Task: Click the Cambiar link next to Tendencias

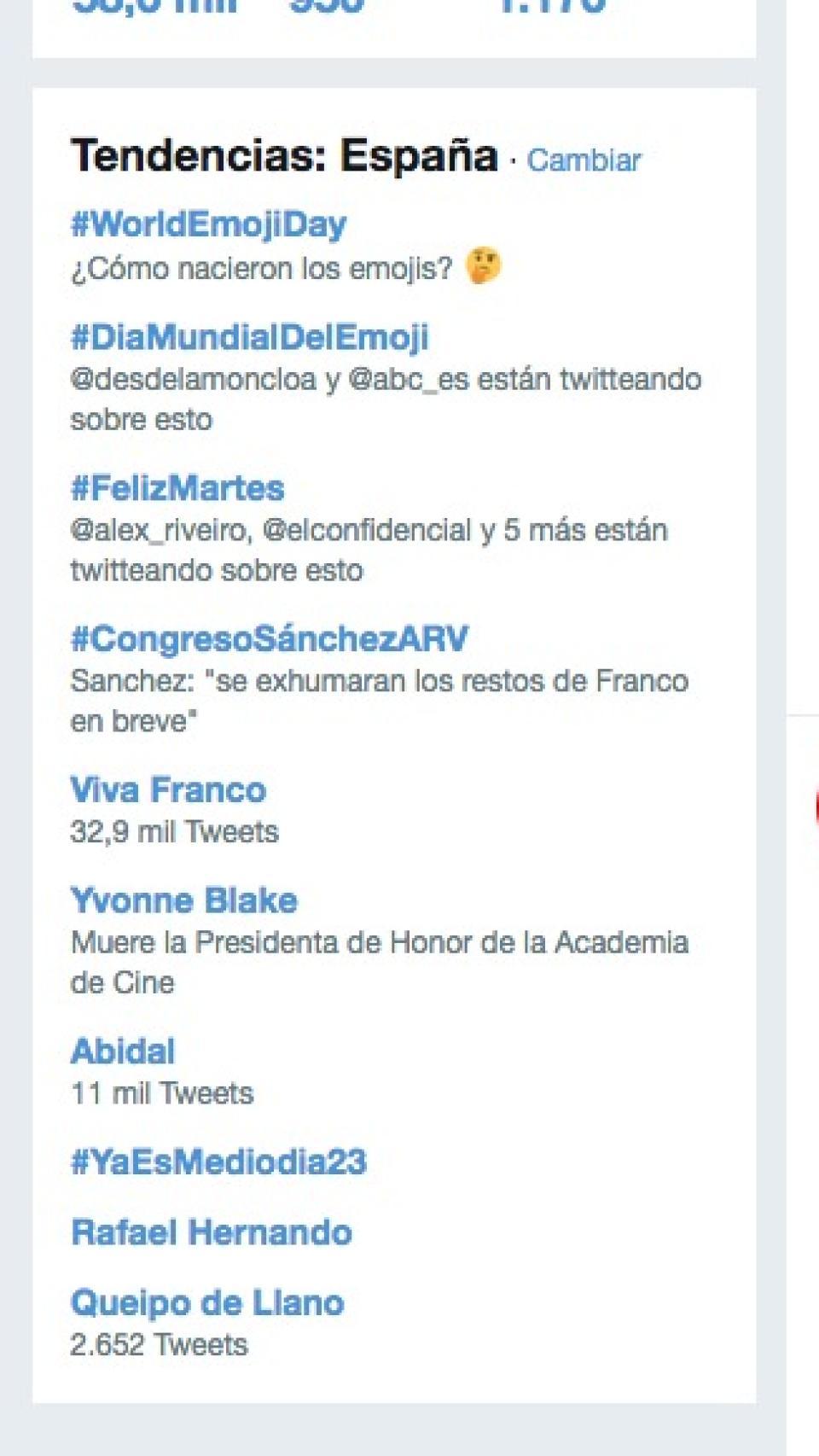Action: 584,160
